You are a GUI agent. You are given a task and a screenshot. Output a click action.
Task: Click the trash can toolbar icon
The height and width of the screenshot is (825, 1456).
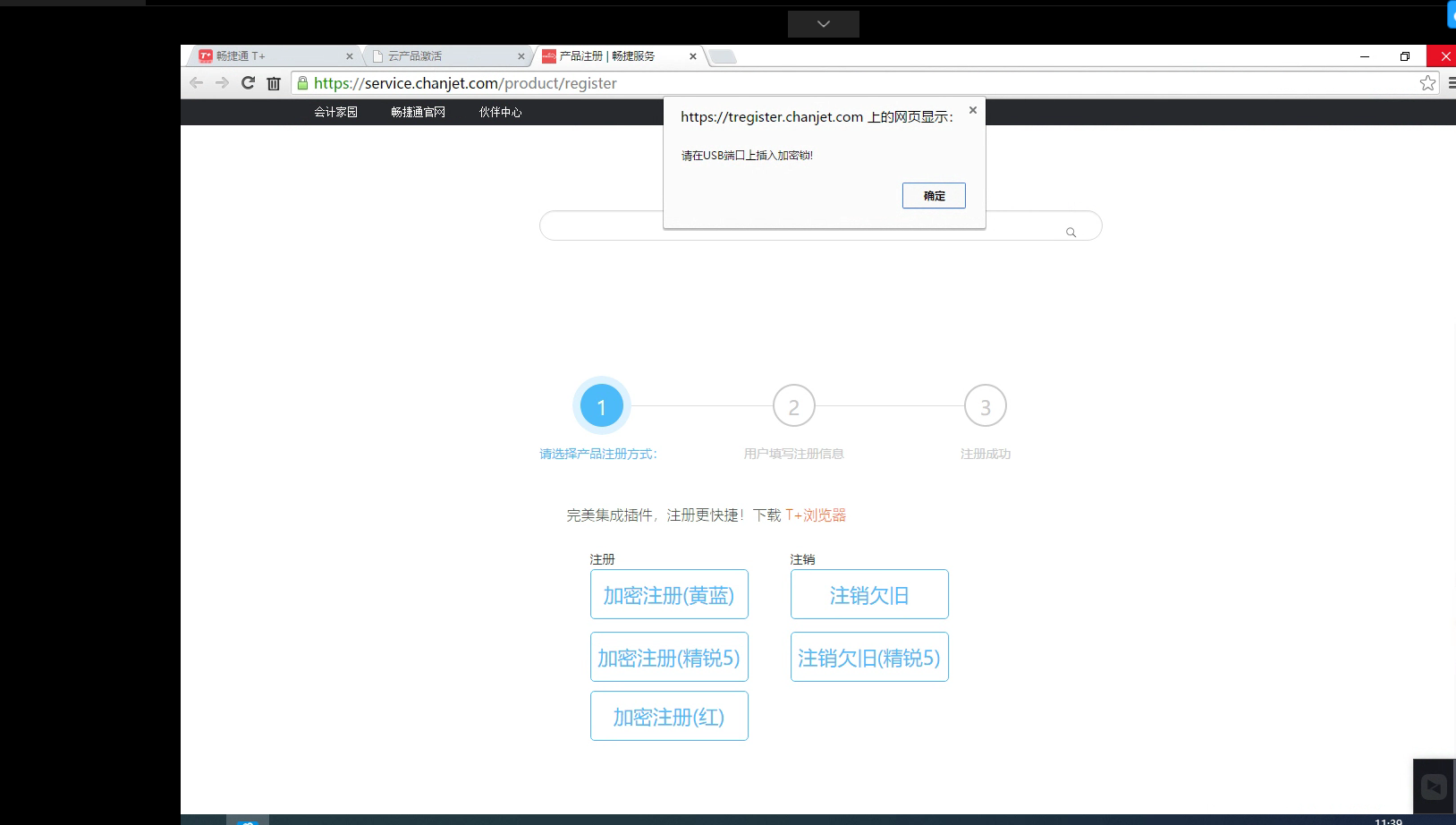(274, 83)
